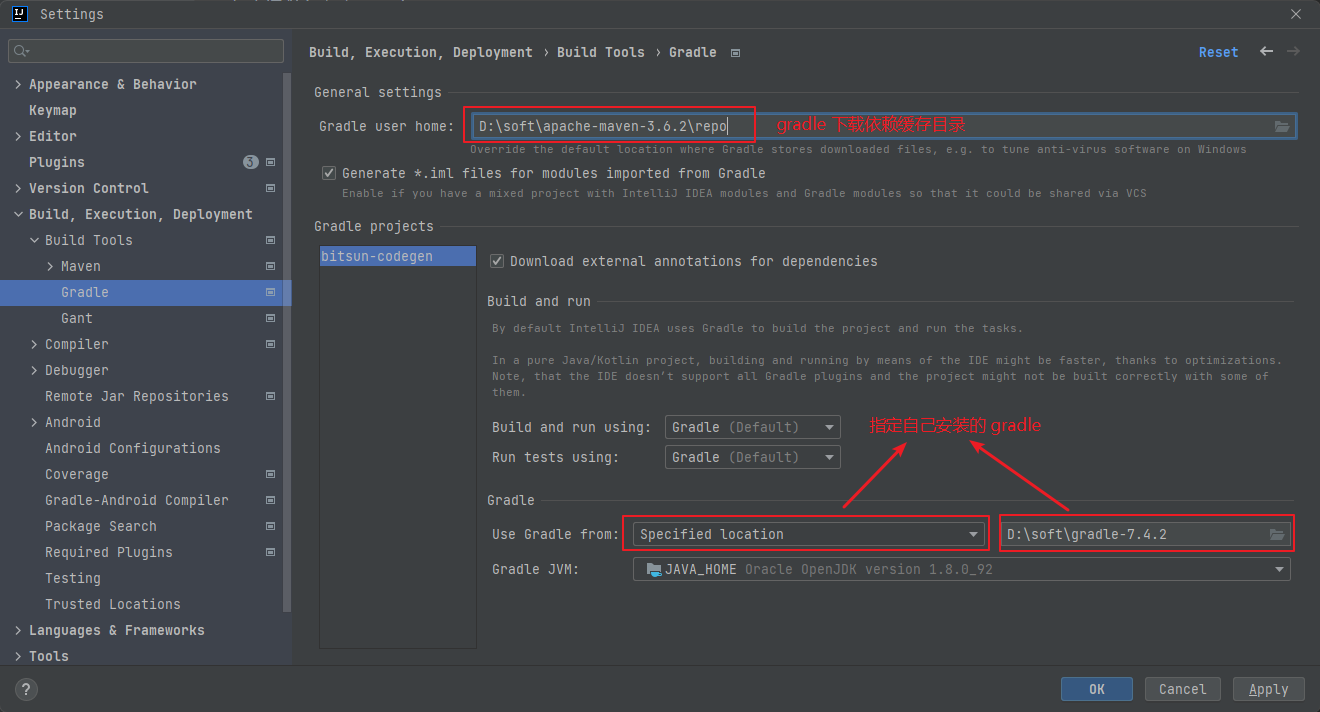Browse folder for Gradle installation path

[1277, 534]
